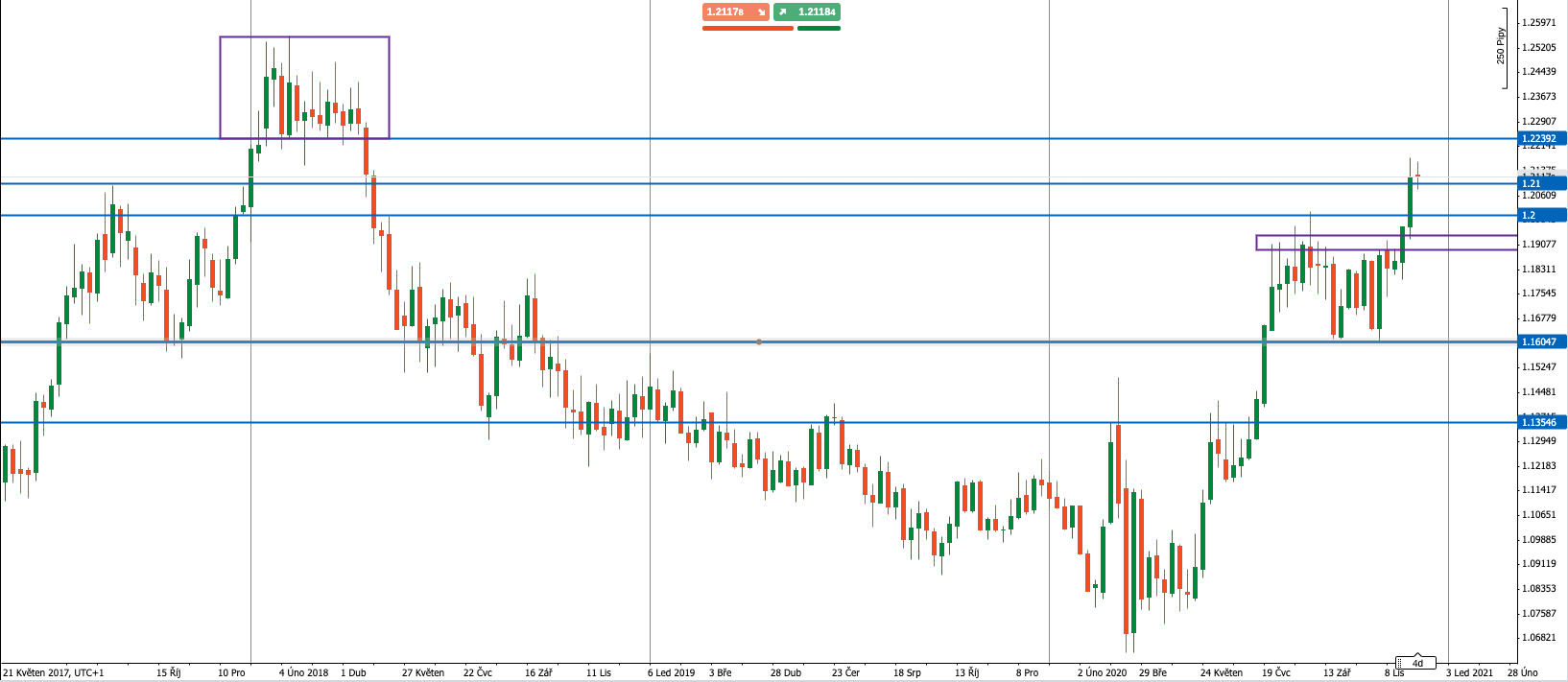Click the '15 Říj' date label
The width and height of the screenshot is (1568, 682).
(x=169, y=672)
